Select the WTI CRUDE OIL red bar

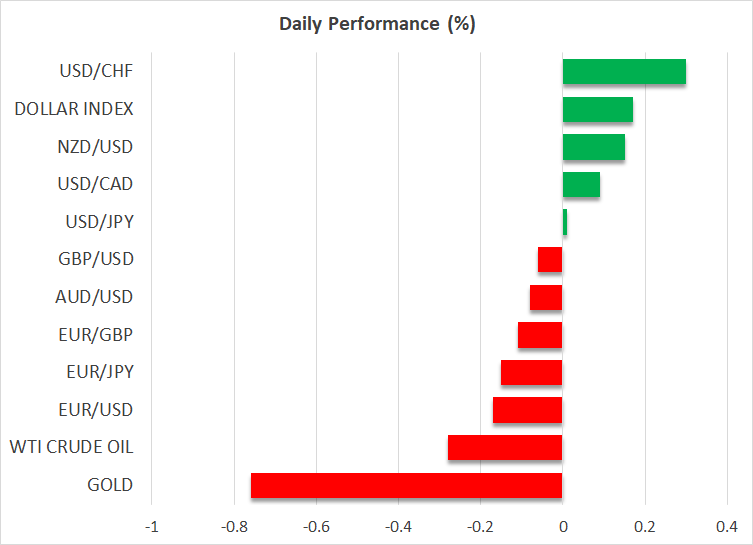505,447
